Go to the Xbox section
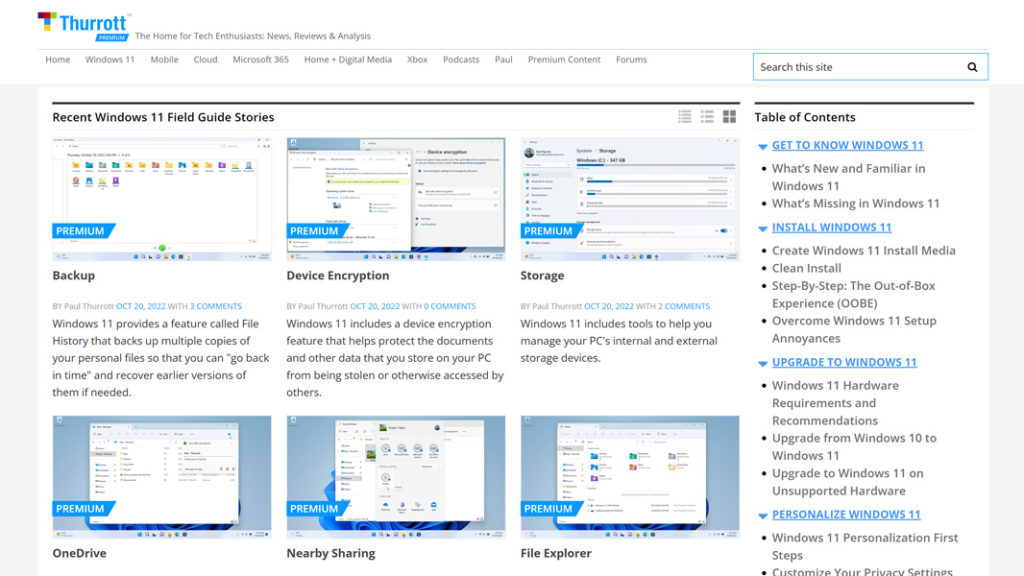 pos(417,59)
